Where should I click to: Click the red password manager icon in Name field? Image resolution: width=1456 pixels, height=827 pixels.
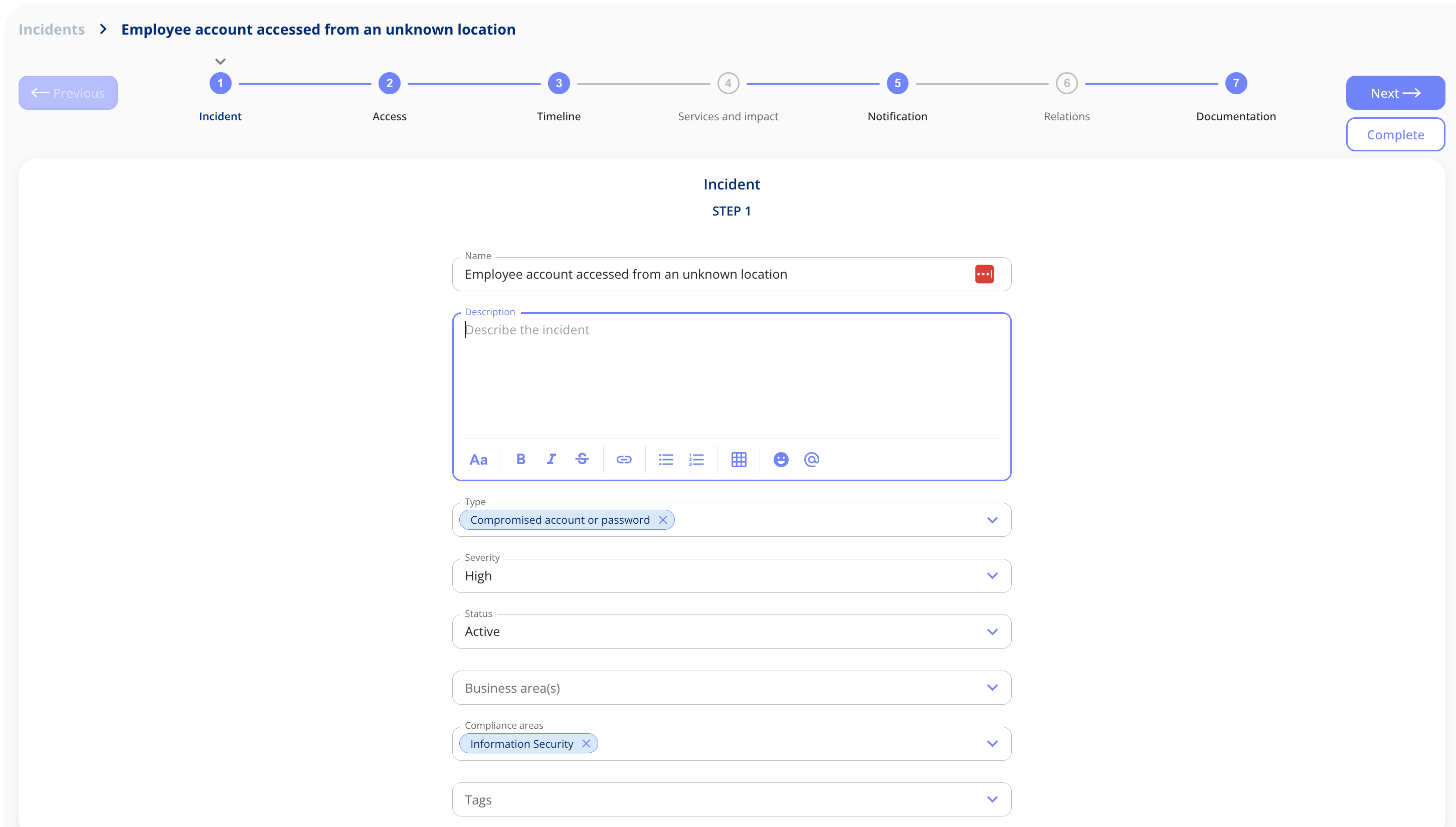(x=984, y=274)
